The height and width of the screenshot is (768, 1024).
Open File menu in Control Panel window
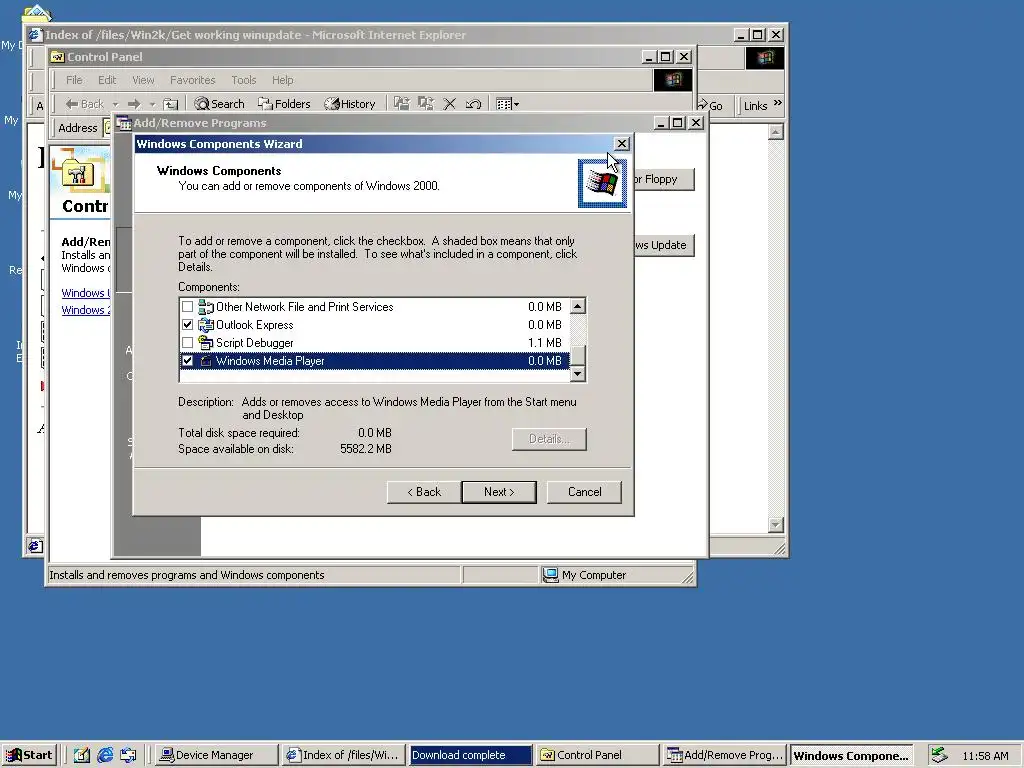[x=74, y=80]
